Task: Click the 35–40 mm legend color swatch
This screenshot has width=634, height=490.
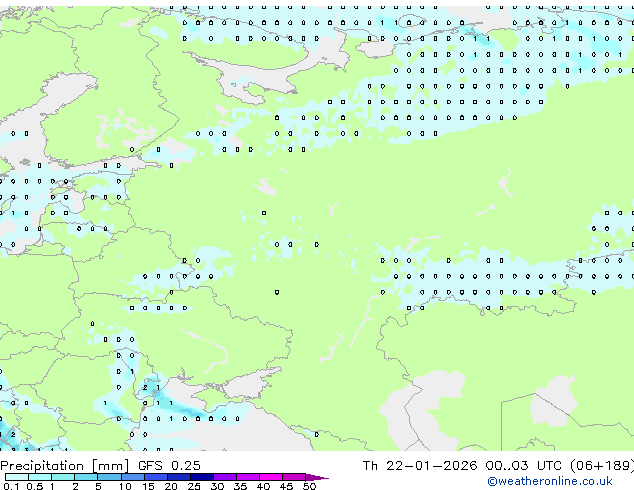Action: pyautogui.click(x=248, y=477)
